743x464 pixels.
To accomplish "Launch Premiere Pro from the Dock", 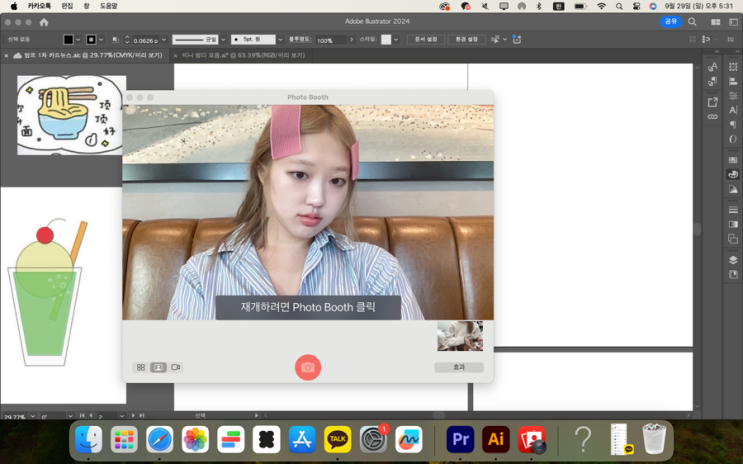I will (x=460, y=439).
